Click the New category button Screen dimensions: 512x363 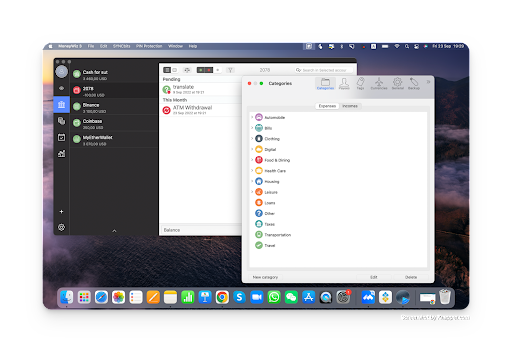[x=265, y=277]
